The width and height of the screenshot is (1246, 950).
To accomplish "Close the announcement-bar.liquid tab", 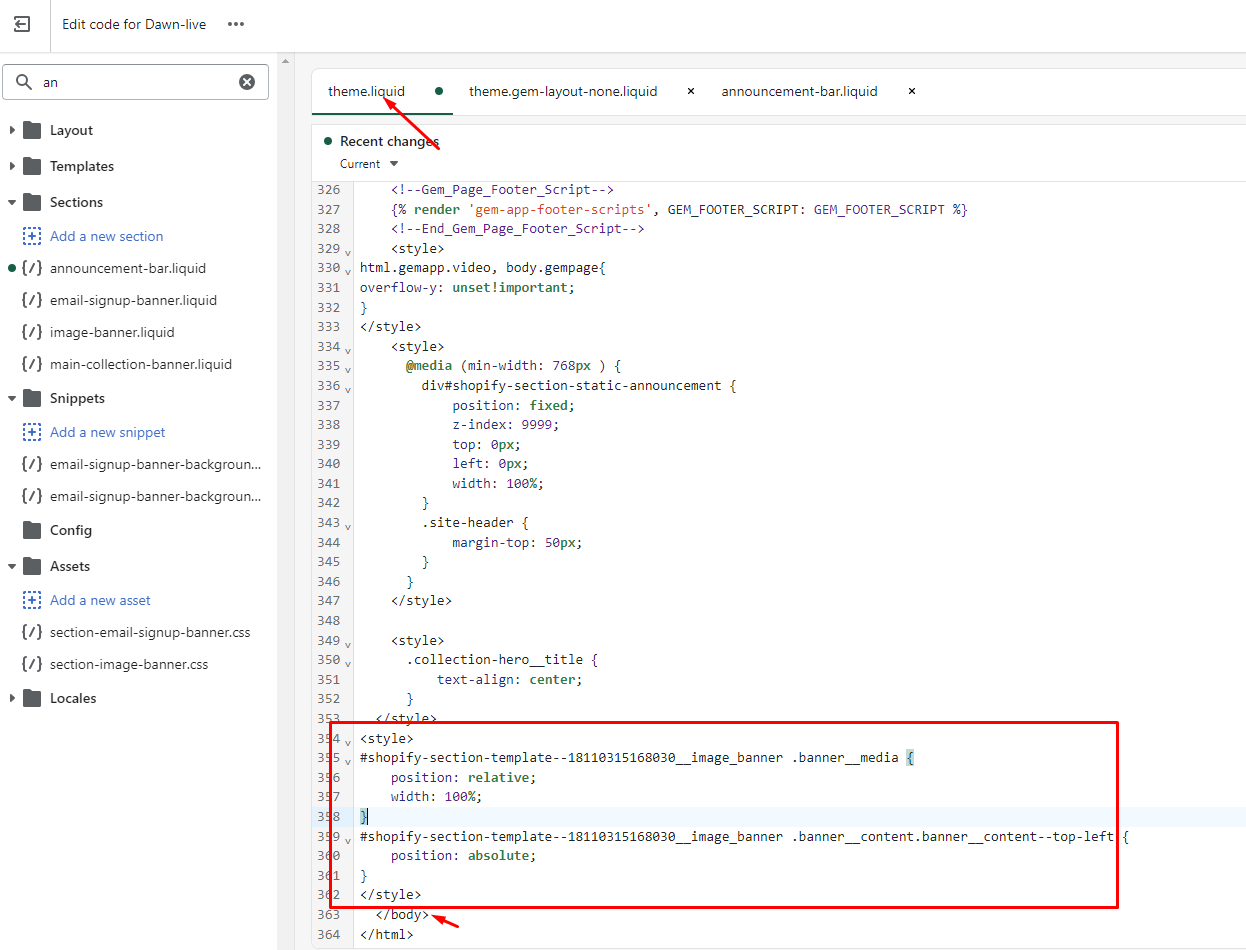I will pyautogui.click(x=912, y=91).
